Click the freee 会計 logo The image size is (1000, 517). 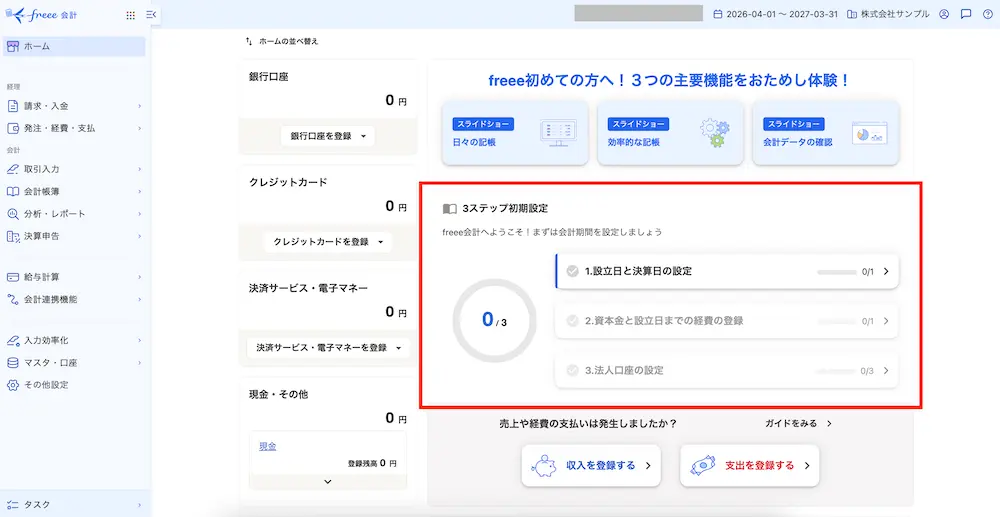tap(41, 15)
